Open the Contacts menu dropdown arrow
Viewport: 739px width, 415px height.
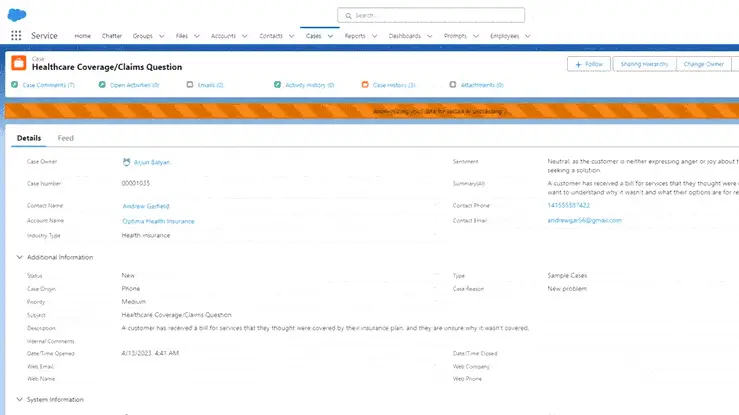(x=291, y=36)
